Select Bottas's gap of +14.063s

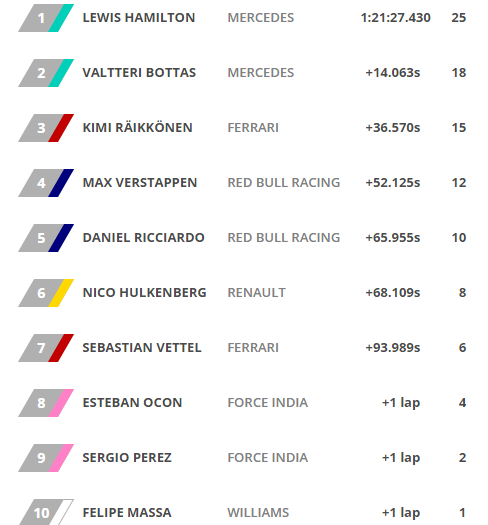(x=393, y=73)
